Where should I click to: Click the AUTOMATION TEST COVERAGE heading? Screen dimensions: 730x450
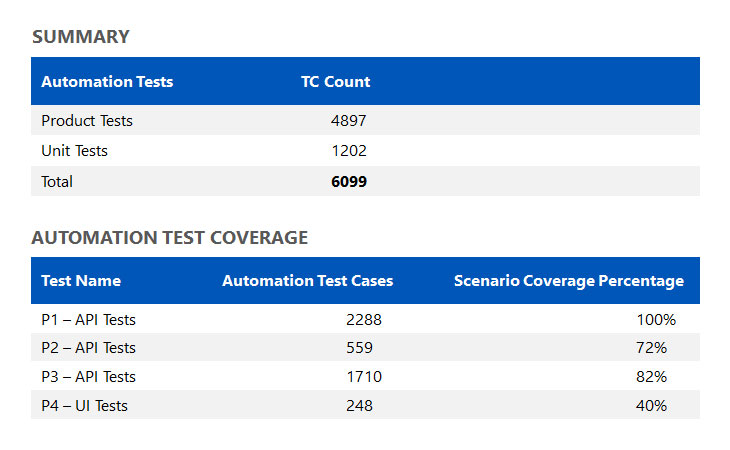(170, 238)
